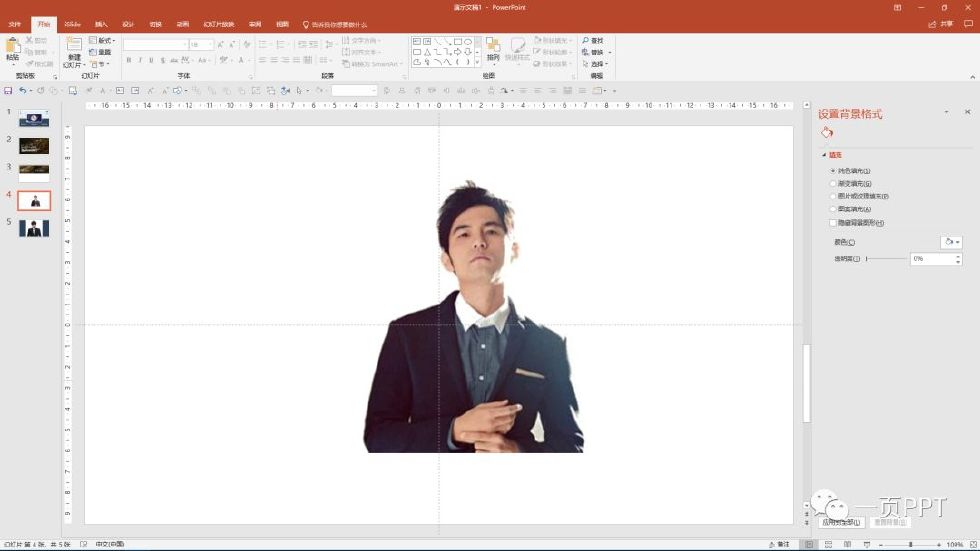Click the Save icon in quick access toolbar
Screen dimensions: 980x551
point(8,91)
